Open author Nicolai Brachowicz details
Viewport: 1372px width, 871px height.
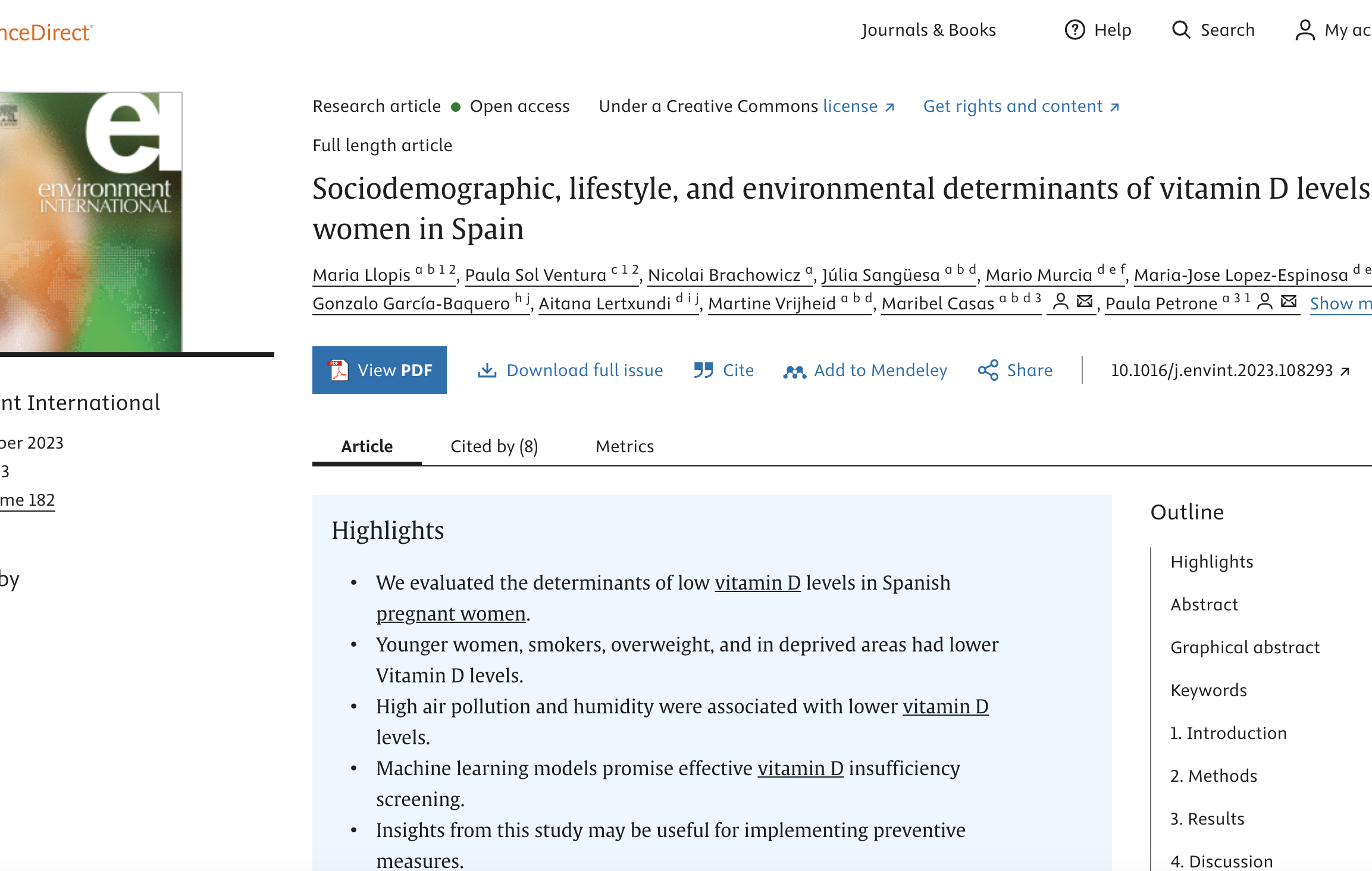(x=730, y=274)
